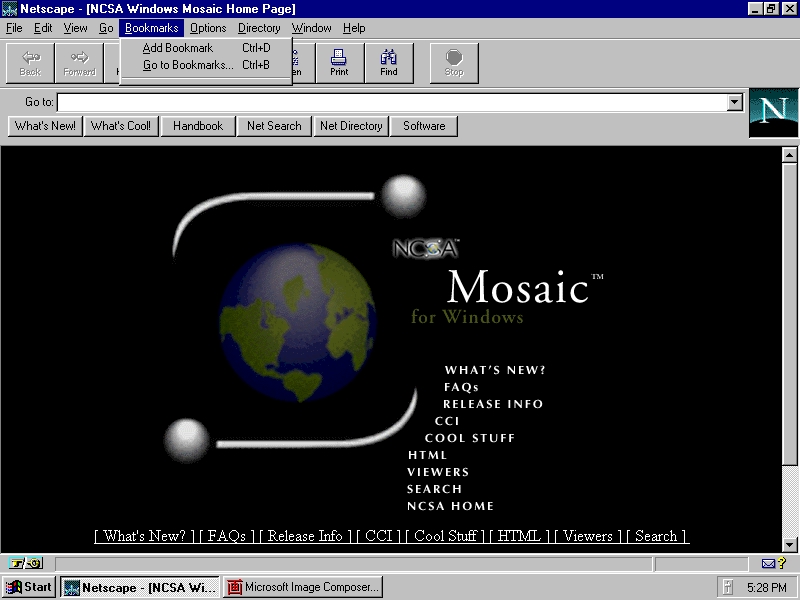Click the vertical scrollbar thumb
The height and width of the screenshot is (600, 800).
point(789,314)
